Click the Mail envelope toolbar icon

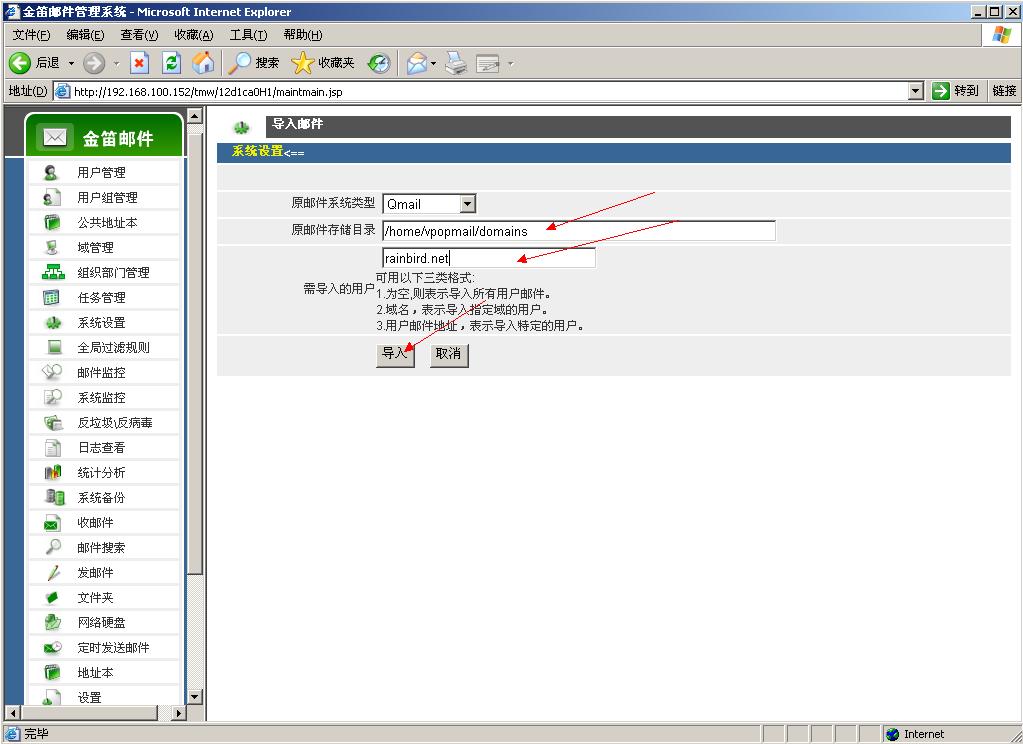coord(416,63)
